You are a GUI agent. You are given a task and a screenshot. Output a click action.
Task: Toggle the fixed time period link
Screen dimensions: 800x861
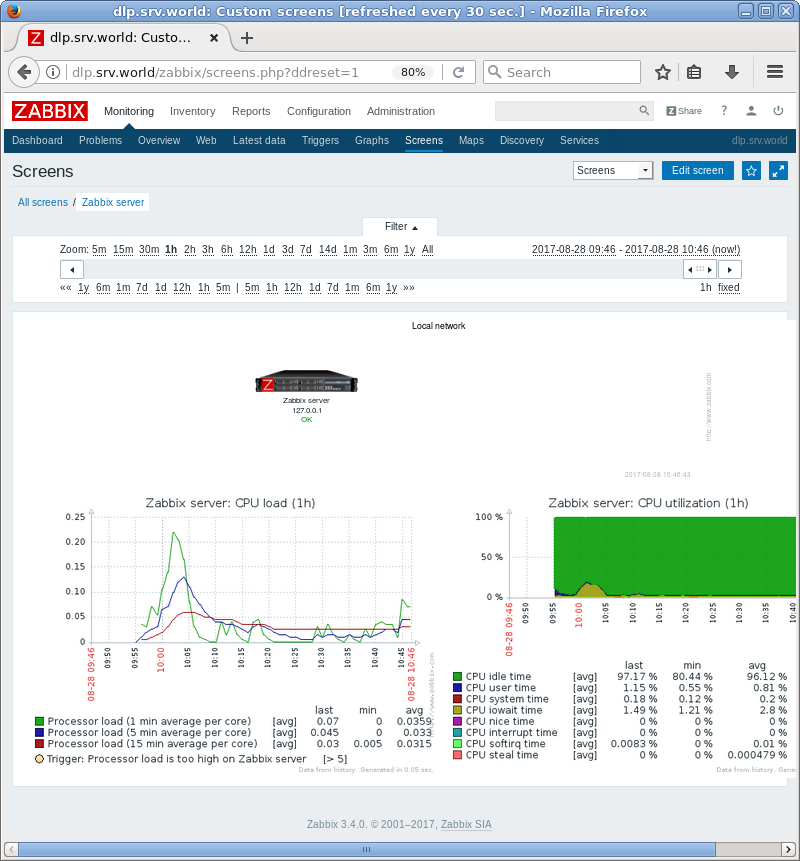729,288
